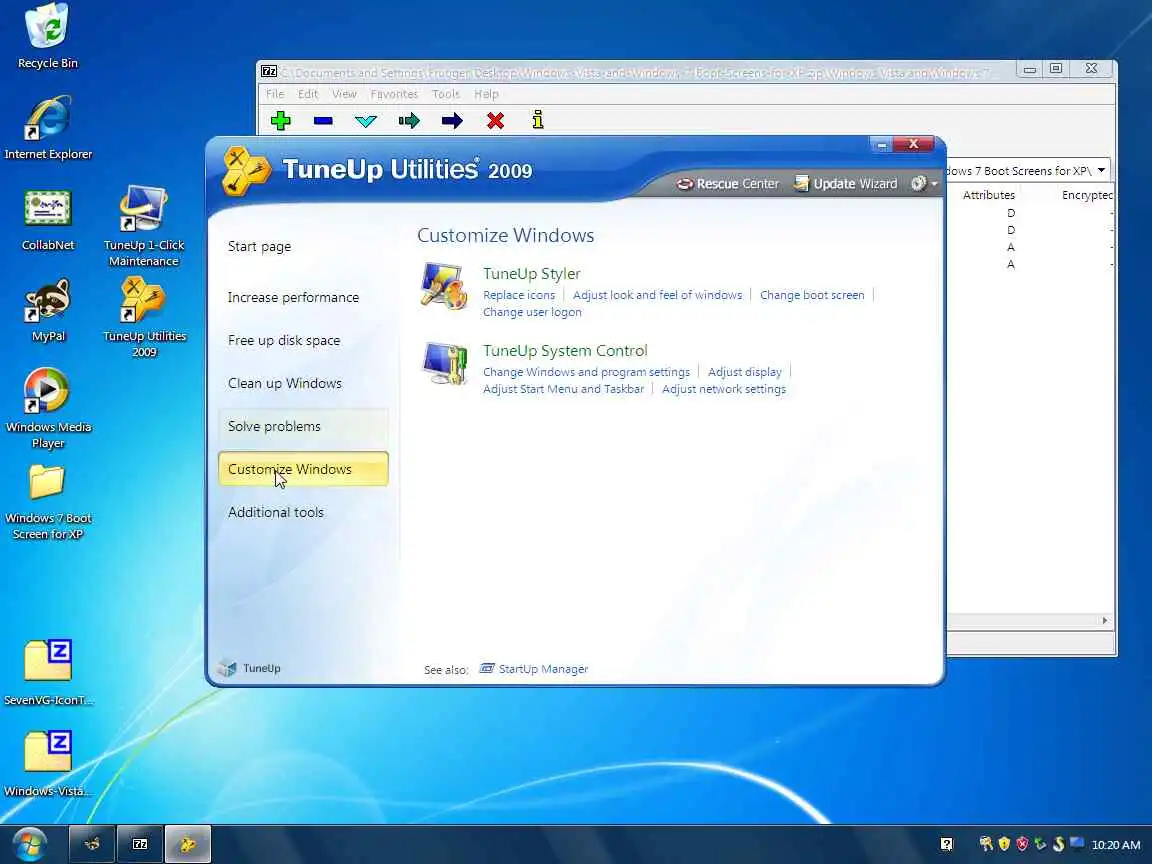The height and width of the screenshot is (864, 1152).
Task: Open TuneUp Utilities 2009 desktop shortcut
Action: tap(144, 317)
